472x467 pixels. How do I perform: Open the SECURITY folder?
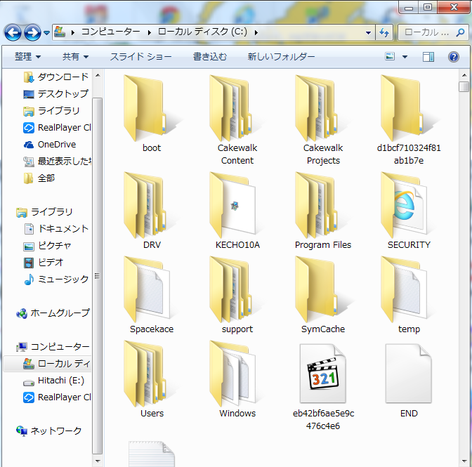point(409,210)
